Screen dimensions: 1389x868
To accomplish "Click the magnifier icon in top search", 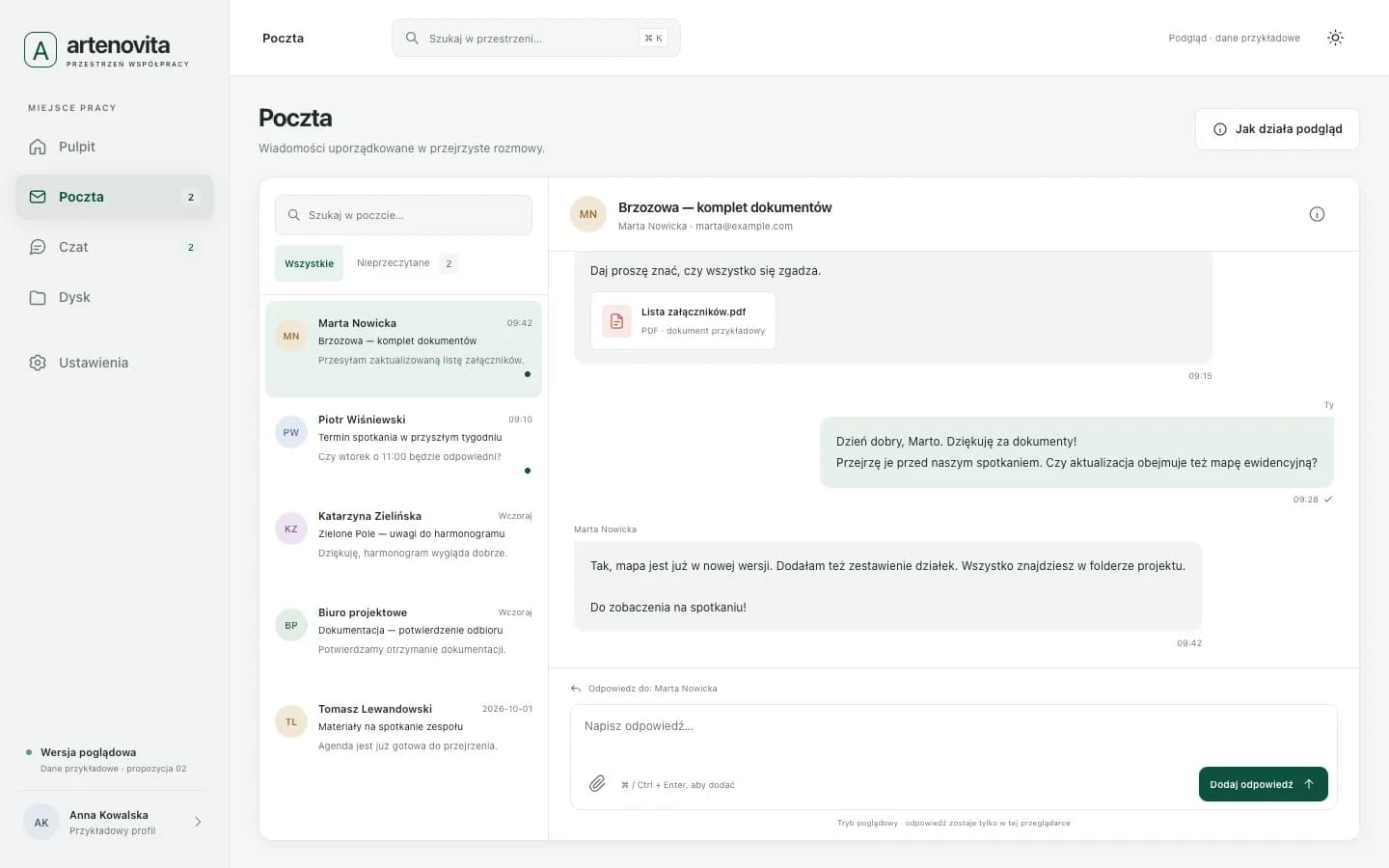I will (412, 38).
